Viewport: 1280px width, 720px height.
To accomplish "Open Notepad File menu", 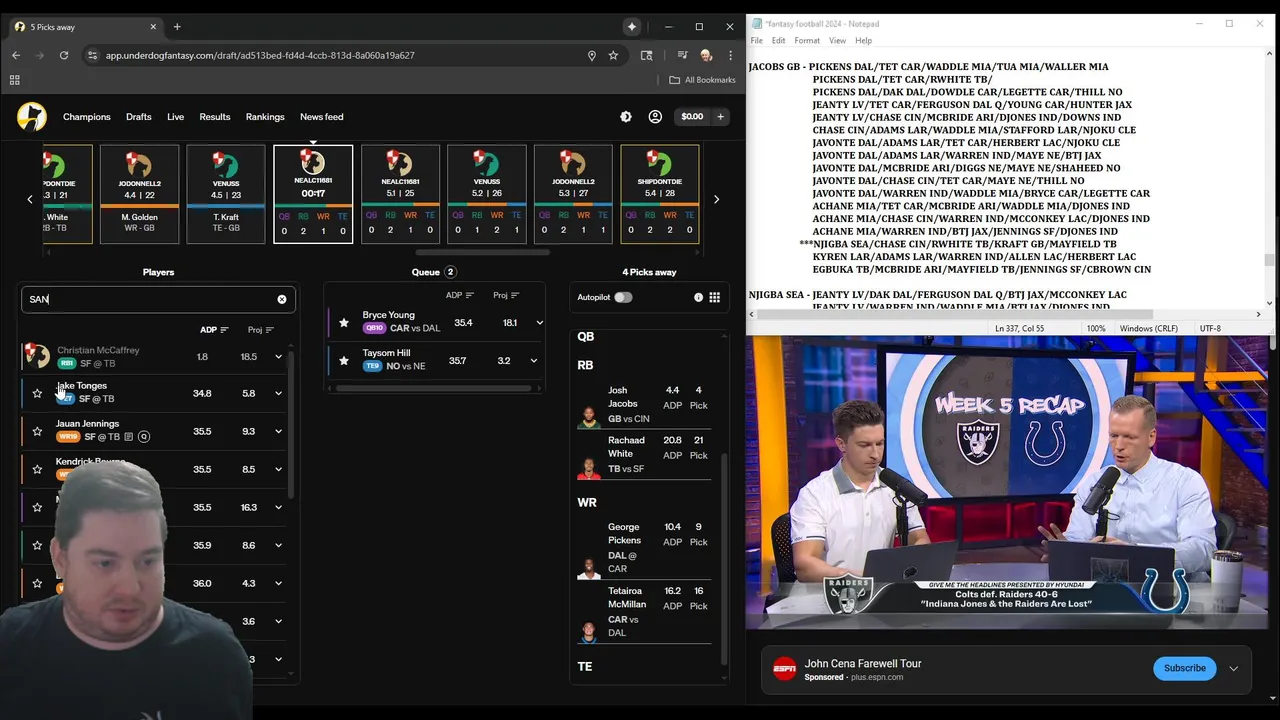I will pyautogui.click(x=757, y=41).
